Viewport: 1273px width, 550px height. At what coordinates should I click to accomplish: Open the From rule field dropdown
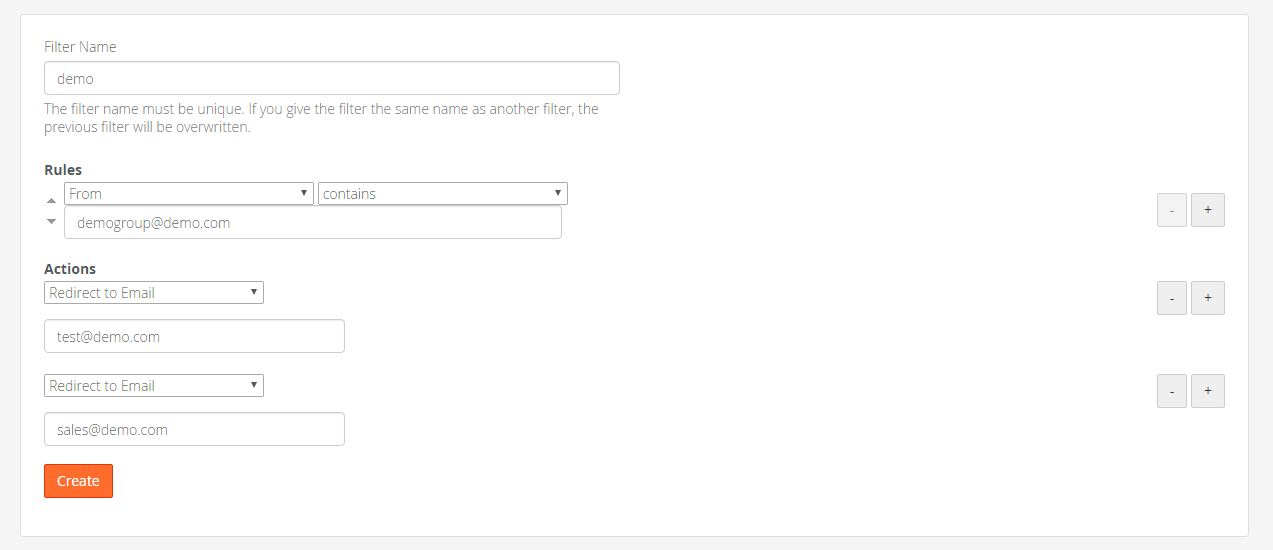point(189,194)
